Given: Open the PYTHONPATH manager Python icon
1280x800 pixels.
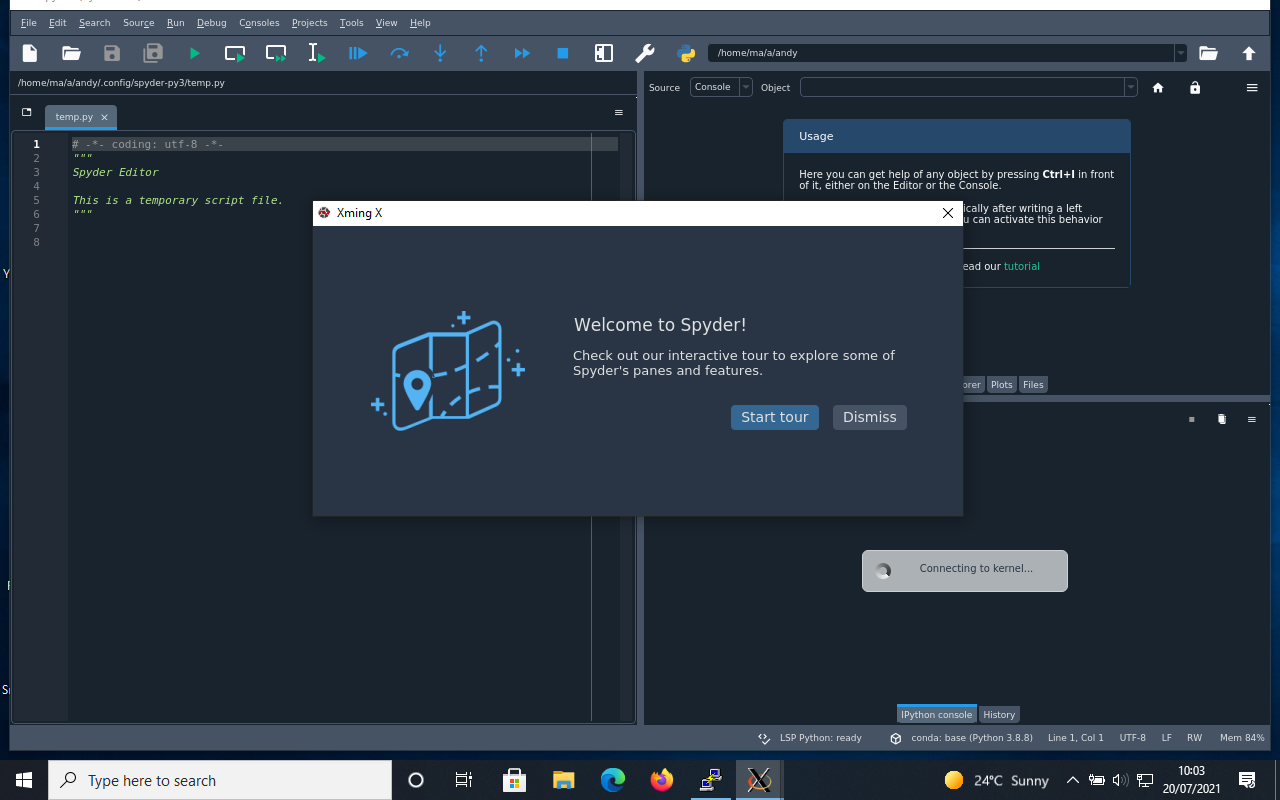Looking at the screenshot, I should 686,53.
